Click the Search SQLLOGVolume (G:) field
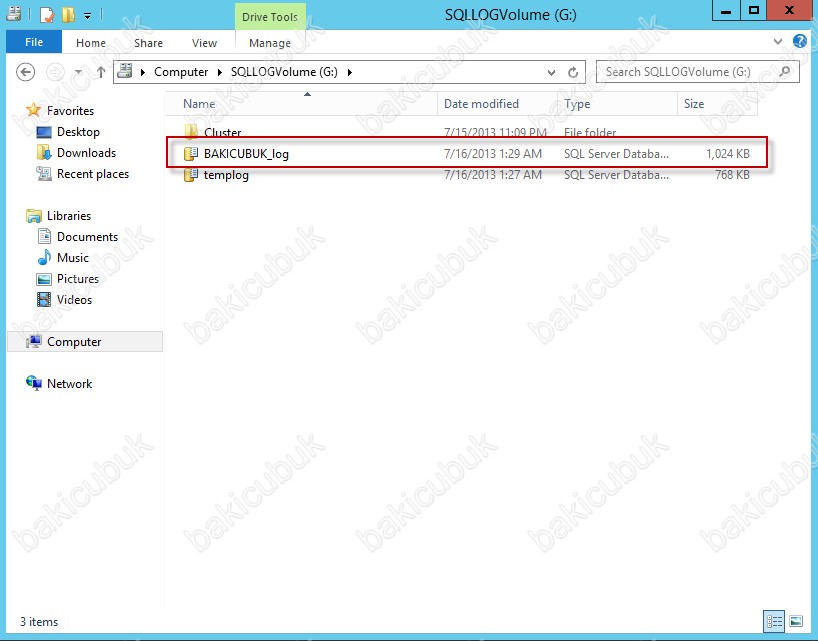 click(697, 72)
